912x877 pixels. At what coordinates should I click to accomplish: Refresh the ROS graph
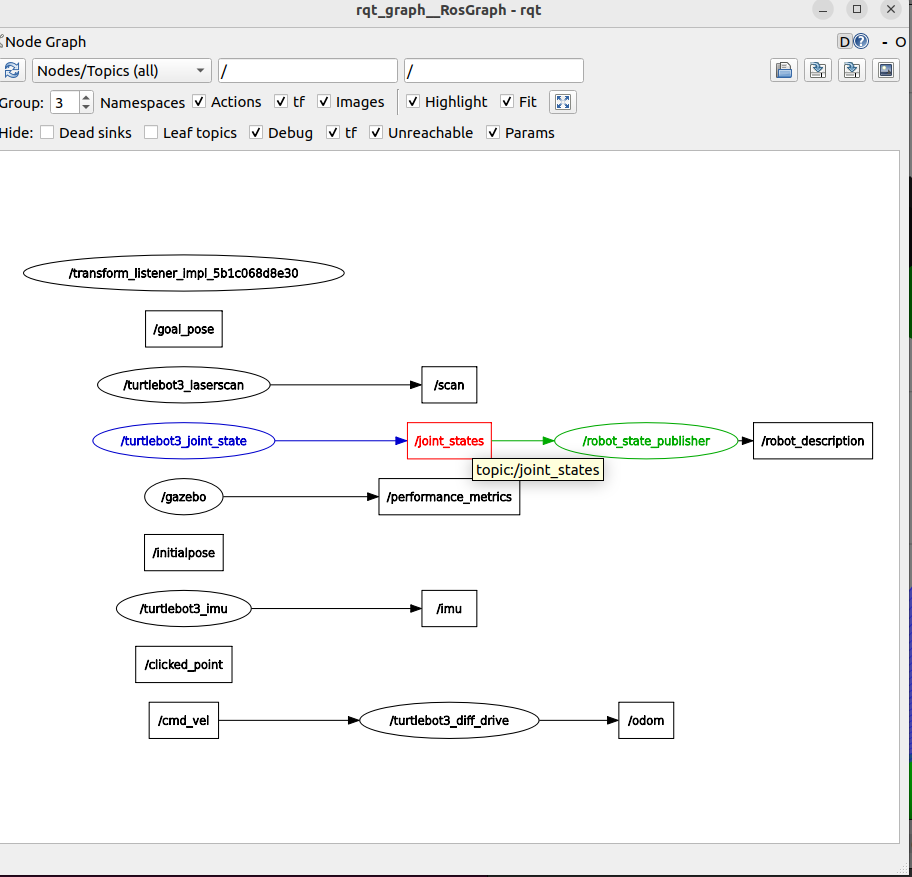tap(12, 70)
